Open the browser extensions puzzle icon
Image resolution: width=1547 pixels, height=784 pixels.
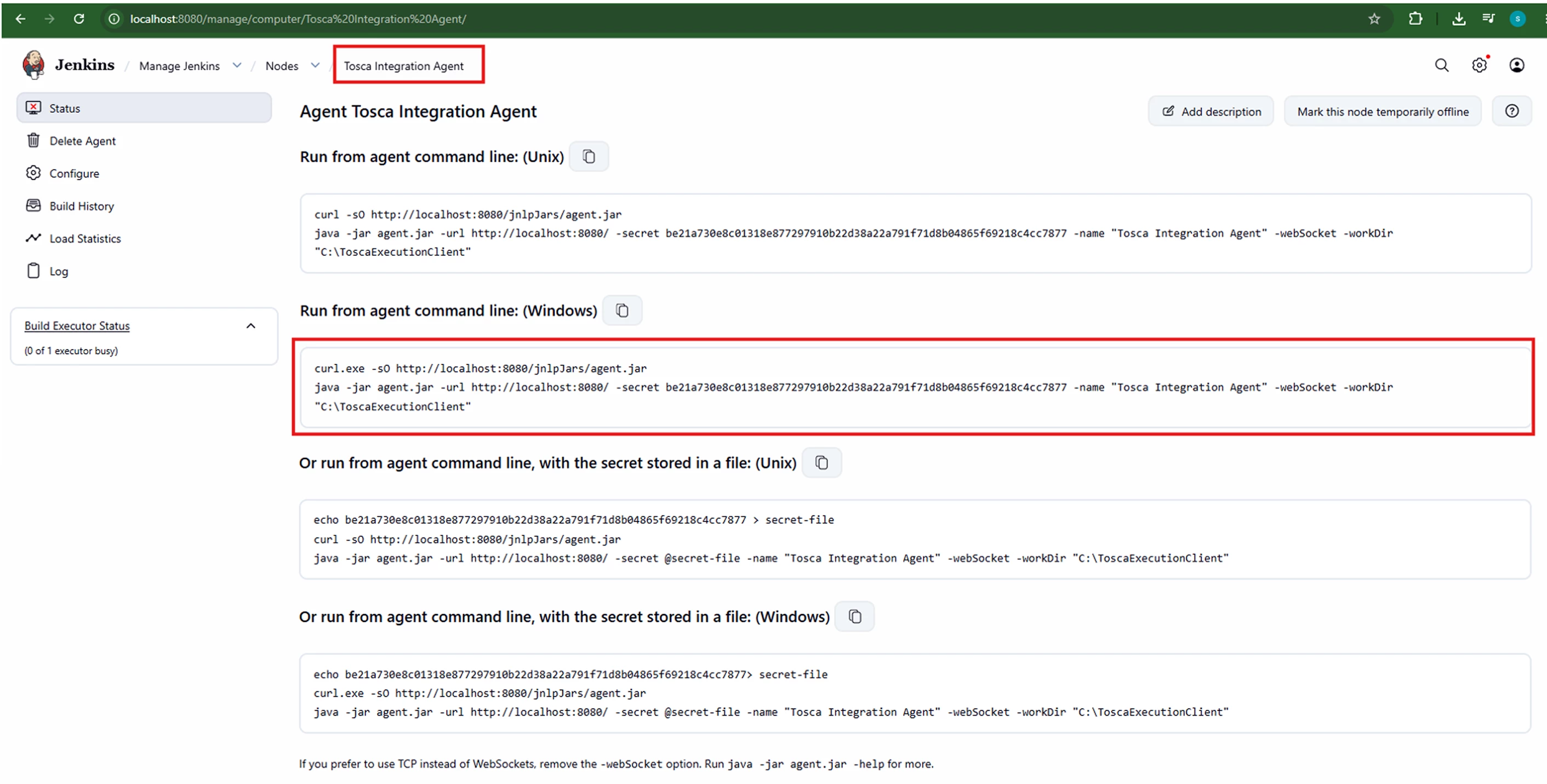point(1415,19)
